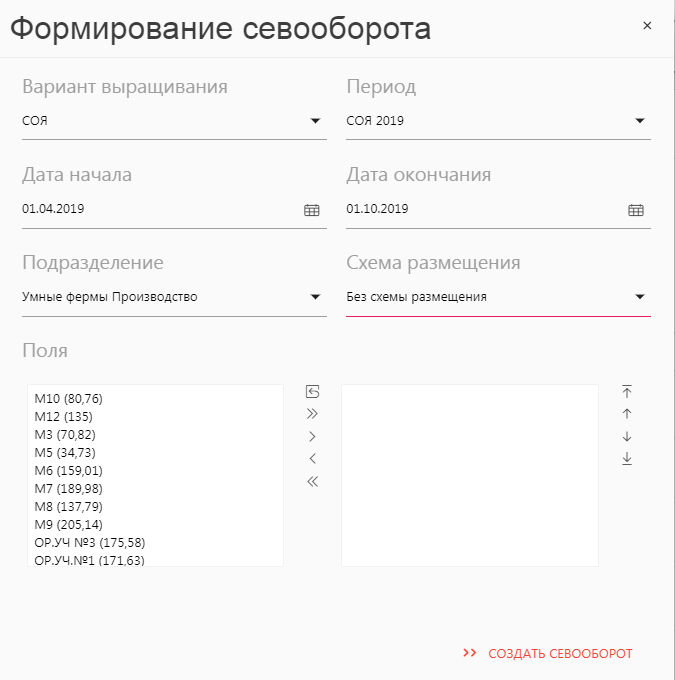Expand the Период dropdown
Viewport: 675px width, 680px height.
(640, 122)
